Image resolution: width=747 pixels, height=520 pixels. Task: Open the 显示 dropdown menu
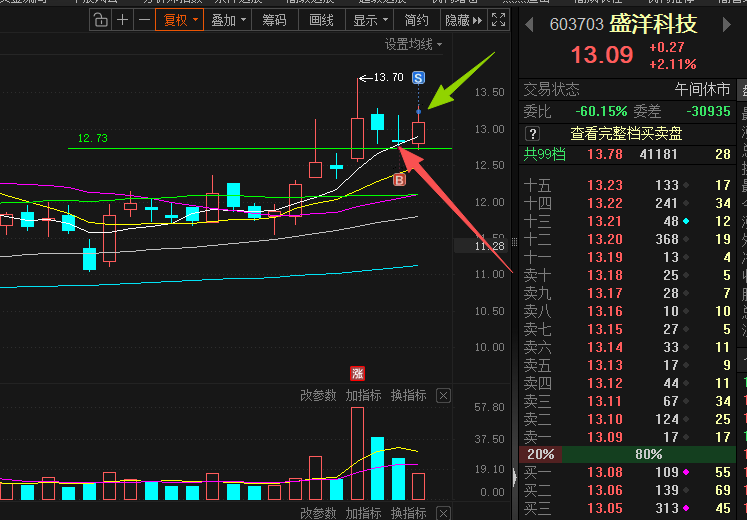[370, 20]
